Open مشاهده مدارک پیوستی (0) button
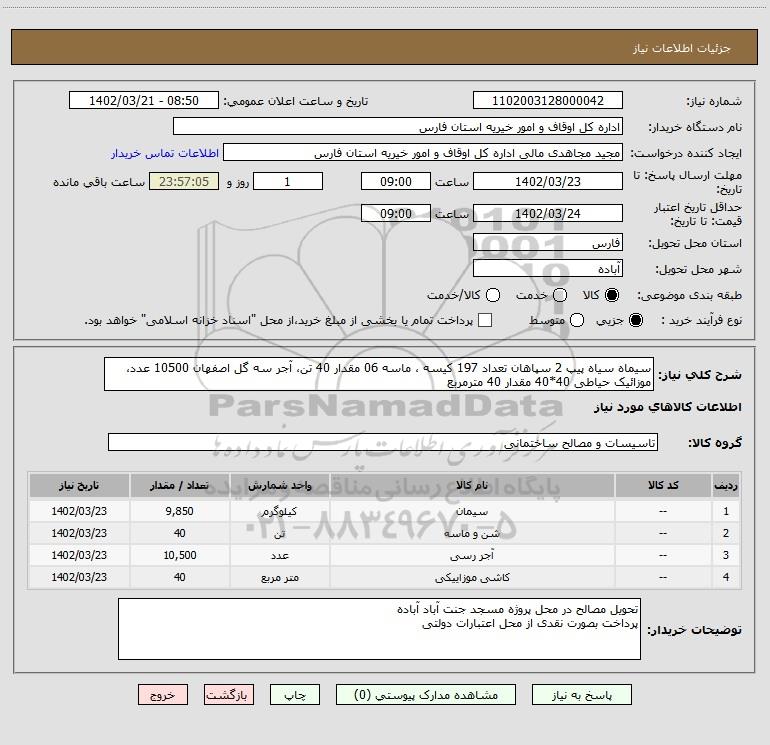The height and width of the screenshot is (745, 770). 426,695
